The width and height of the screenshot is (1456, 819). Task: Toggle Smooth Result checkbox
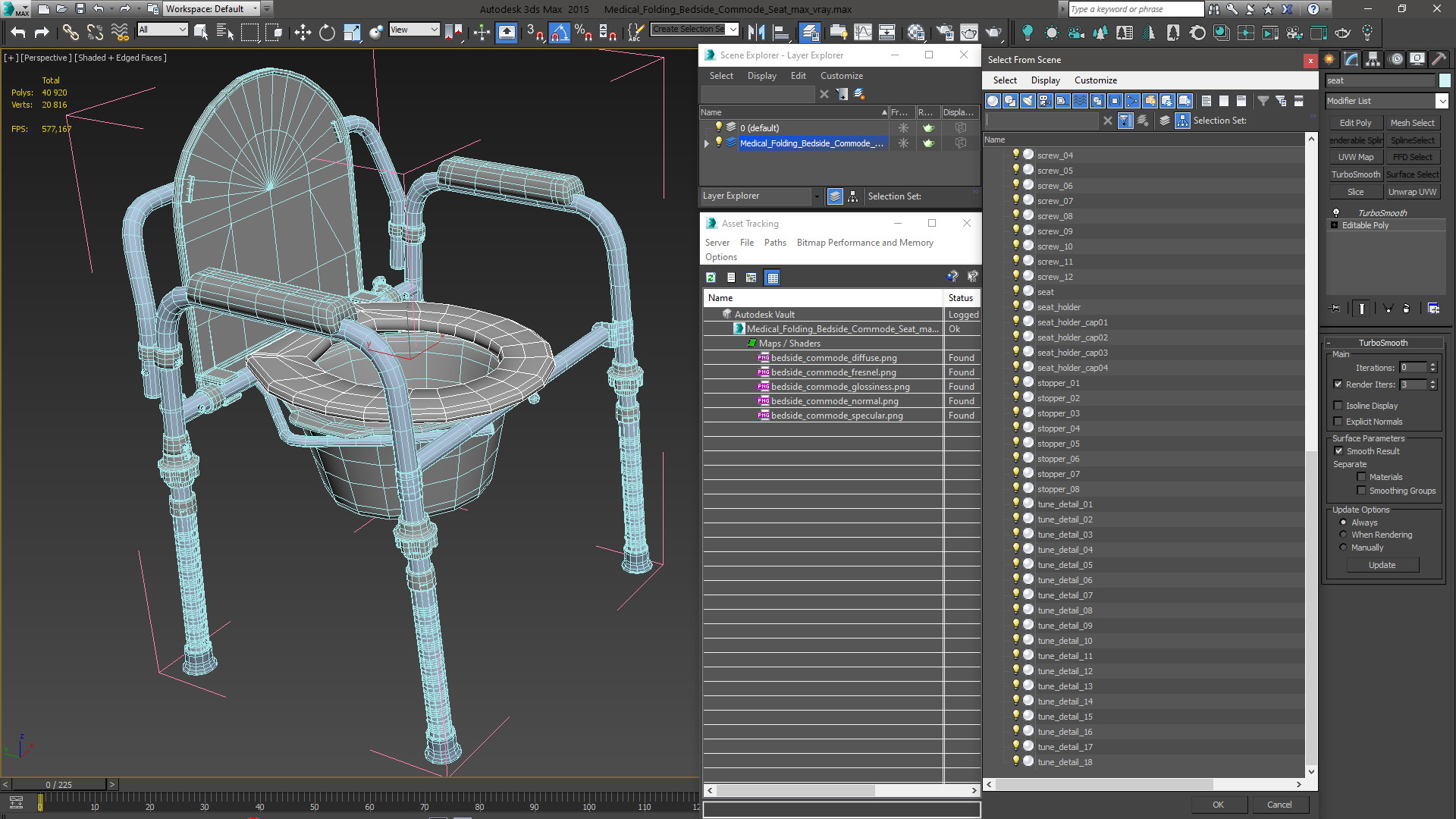pos(1338,451)
